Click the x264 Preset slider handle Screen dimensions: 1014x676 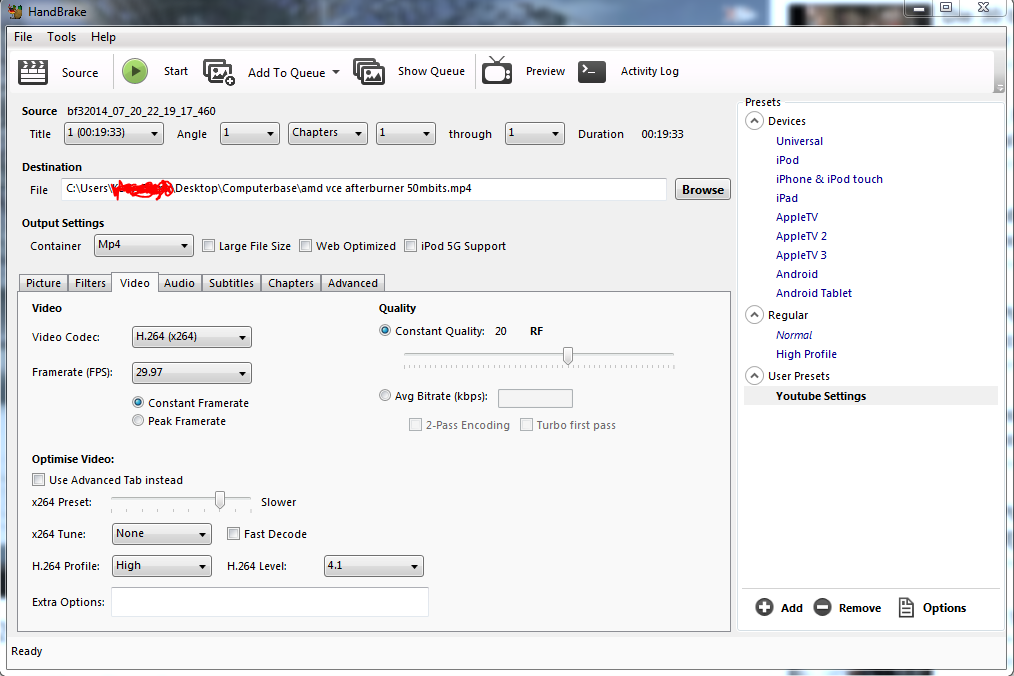pos(220,500)
